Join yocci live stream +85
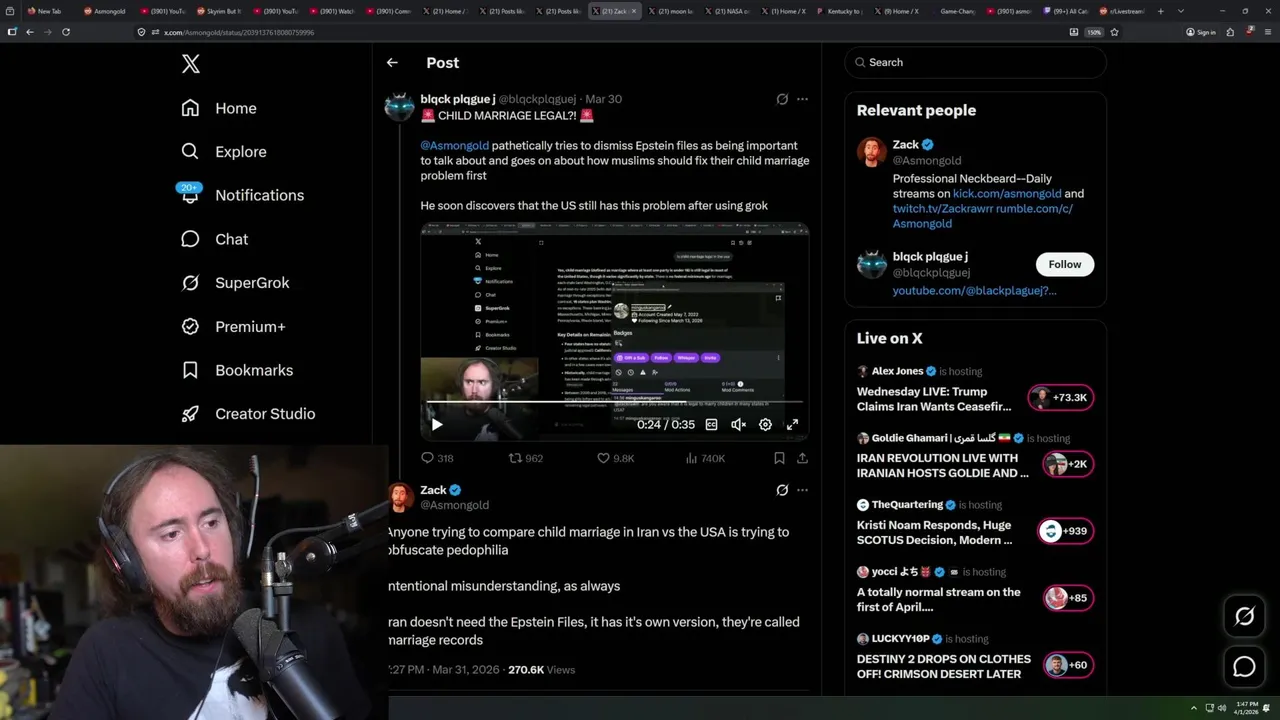 click(x=1068, y=598)
